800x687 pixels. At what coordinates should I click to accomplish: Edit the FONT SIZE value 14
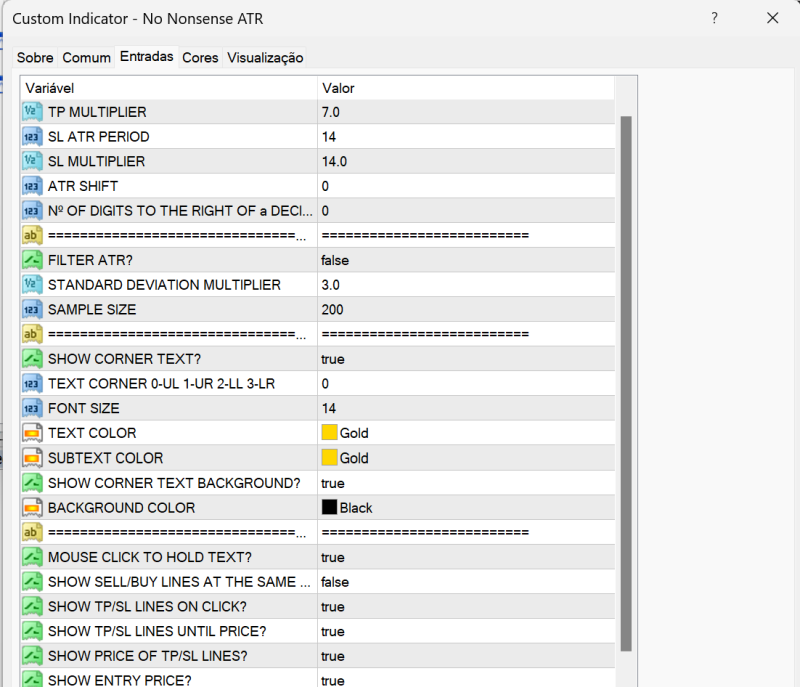(x=329, y=409)
